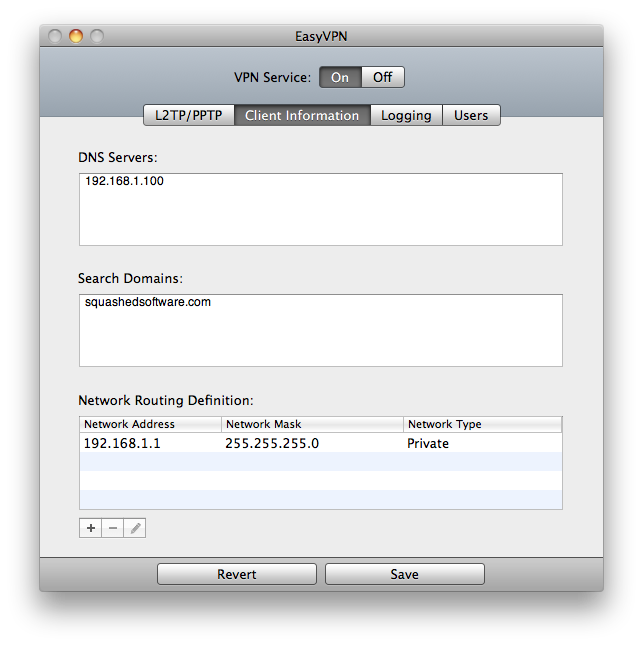Go to the Users tab
Viewport: 643px width, 646px height.
point(471,115)
